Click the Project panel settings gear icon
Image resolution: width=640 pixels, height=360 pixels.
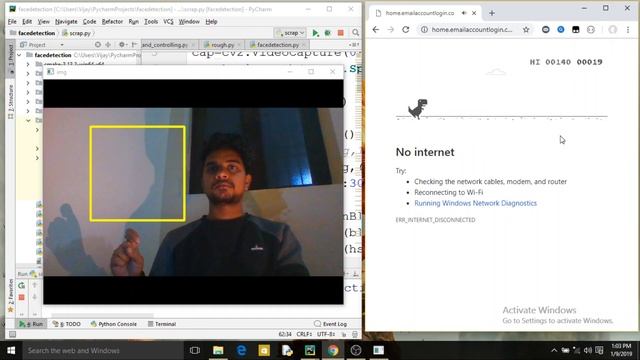[x=122, y=44]
